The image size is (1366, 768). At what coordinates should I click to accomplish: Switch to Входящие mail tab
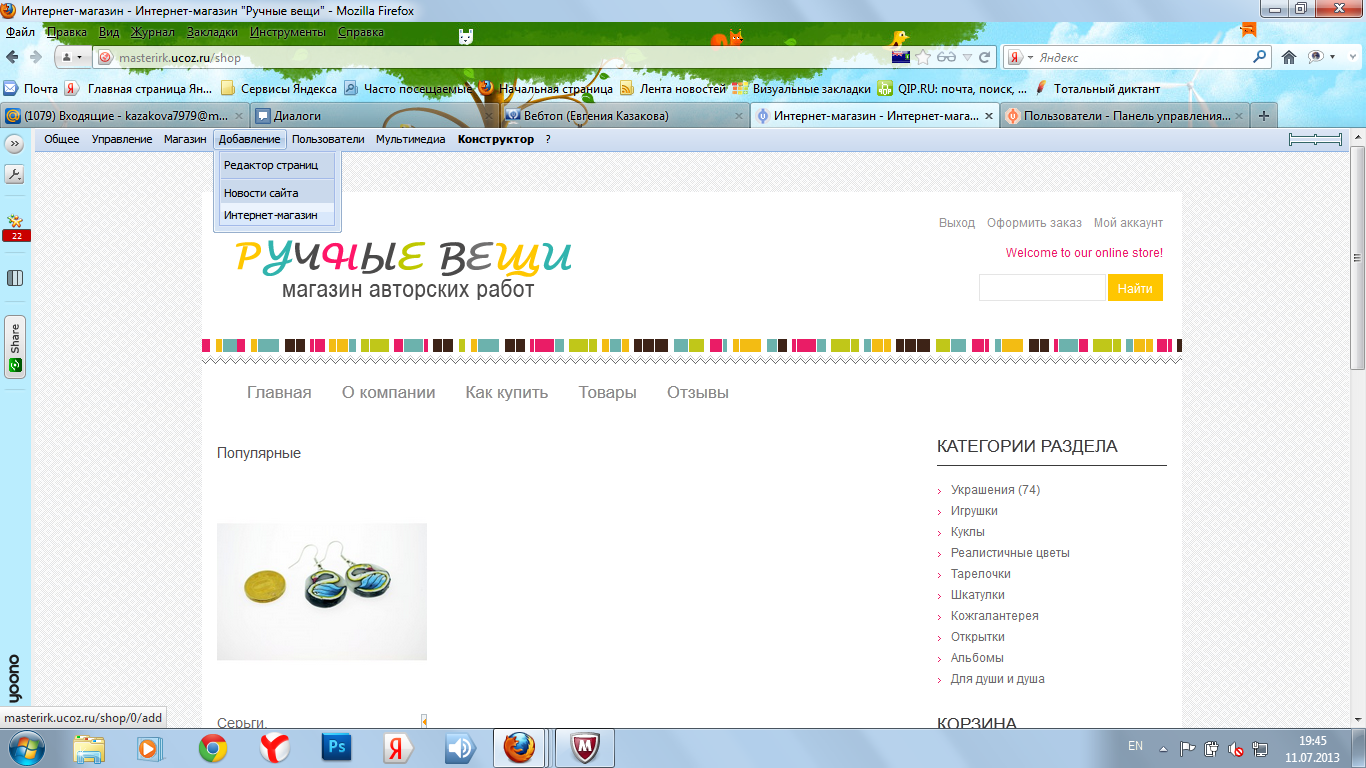coord(123,115)
